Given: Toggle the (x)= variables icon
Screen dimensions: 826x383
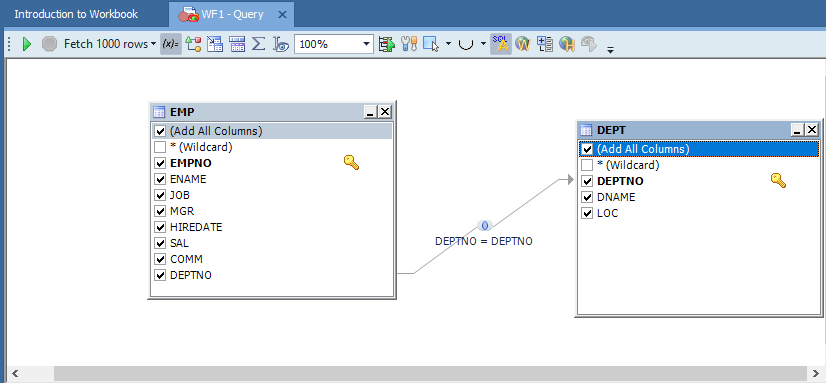Looking at the screenshot, I should click(171, 44).
